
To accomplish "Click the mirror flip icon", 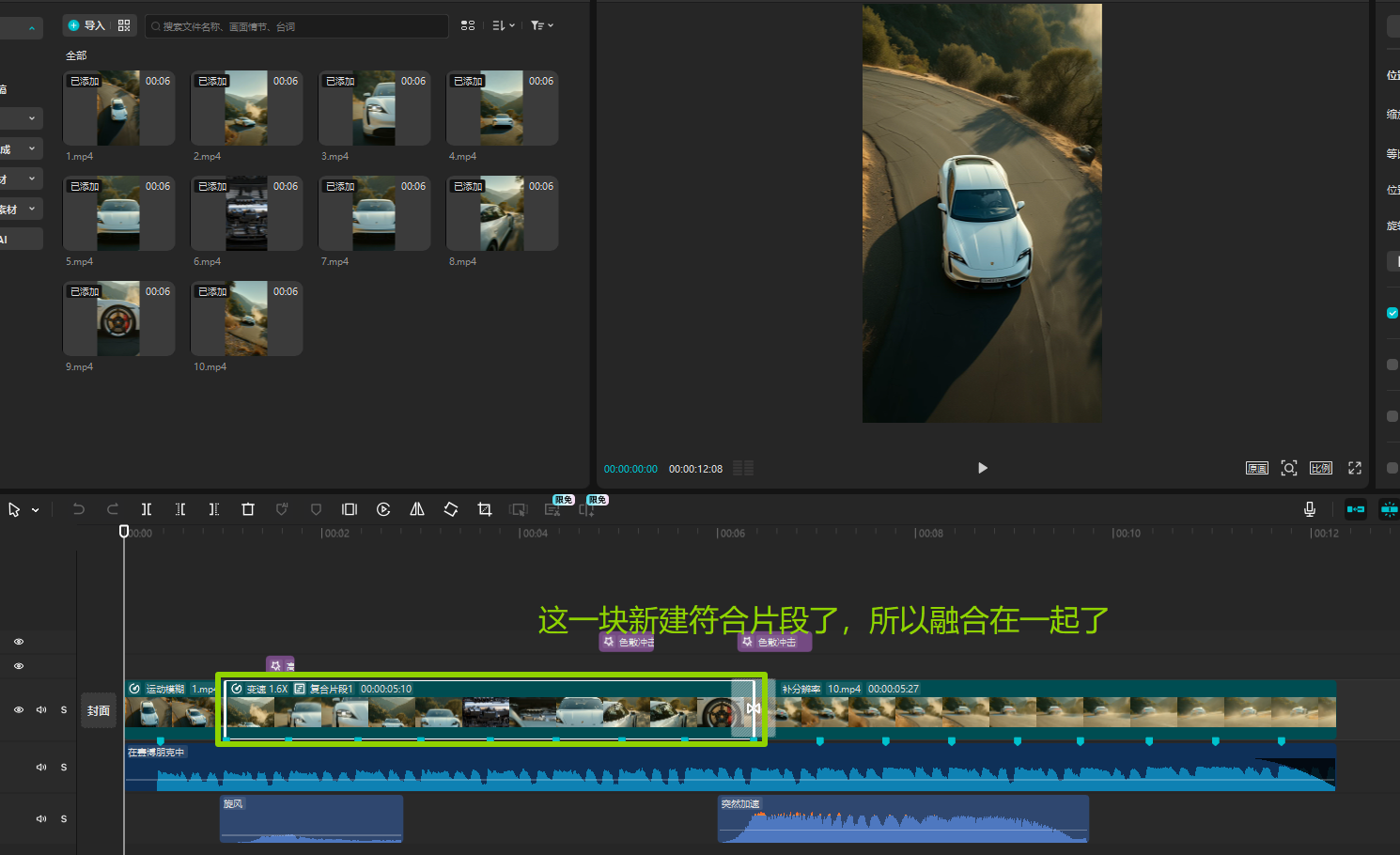I will [417, 509].
